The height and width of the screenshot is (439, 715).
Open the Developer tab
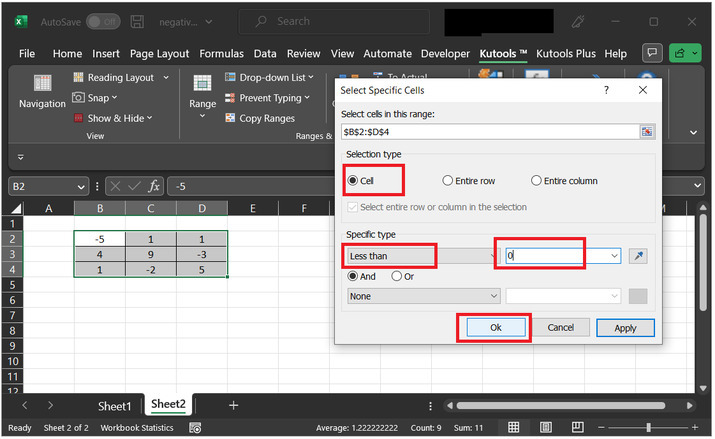pos(445,54)
